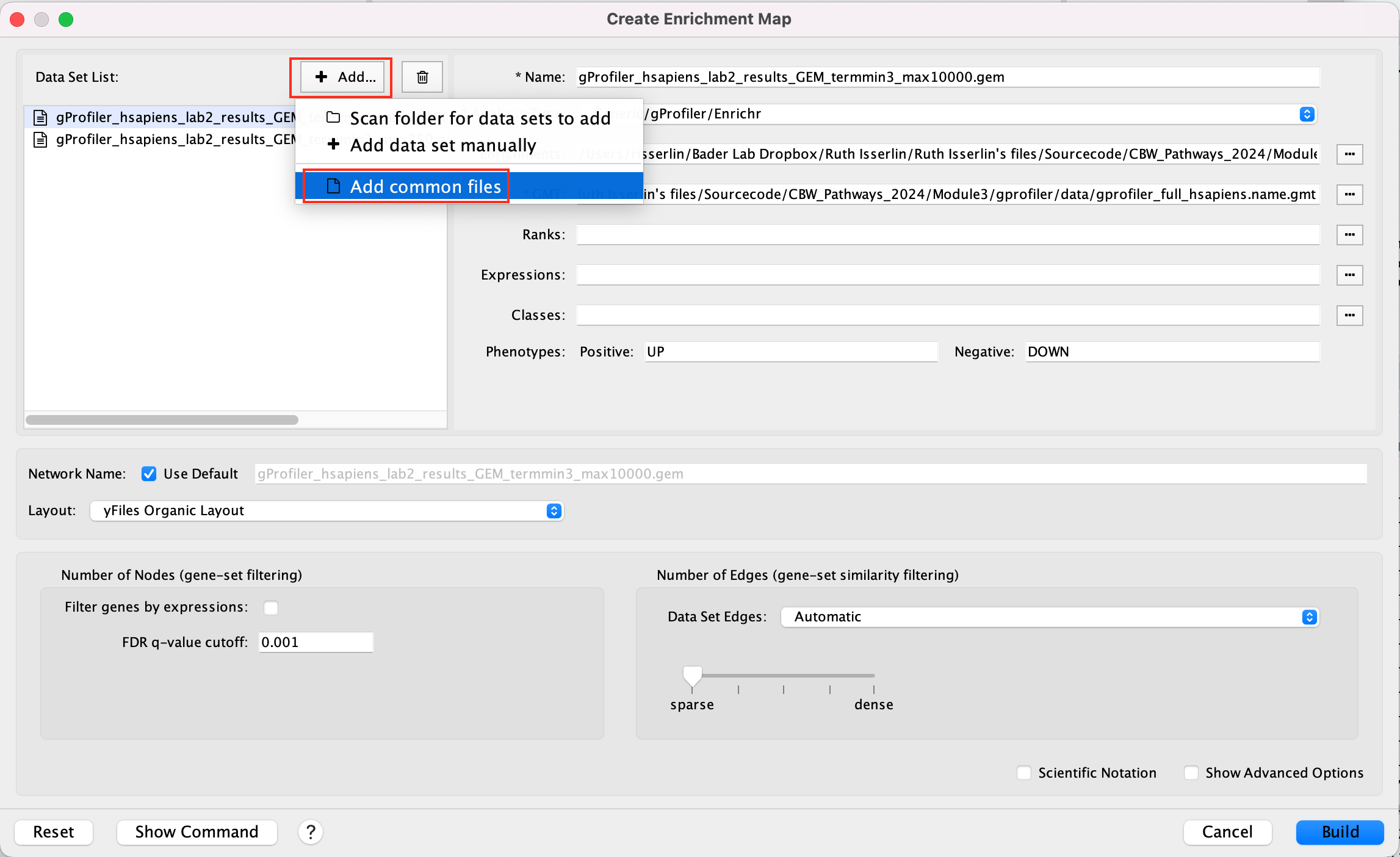Select Add common files menu item
The height and width of the screenshot is (857, 1400).
tap(425, 186)
